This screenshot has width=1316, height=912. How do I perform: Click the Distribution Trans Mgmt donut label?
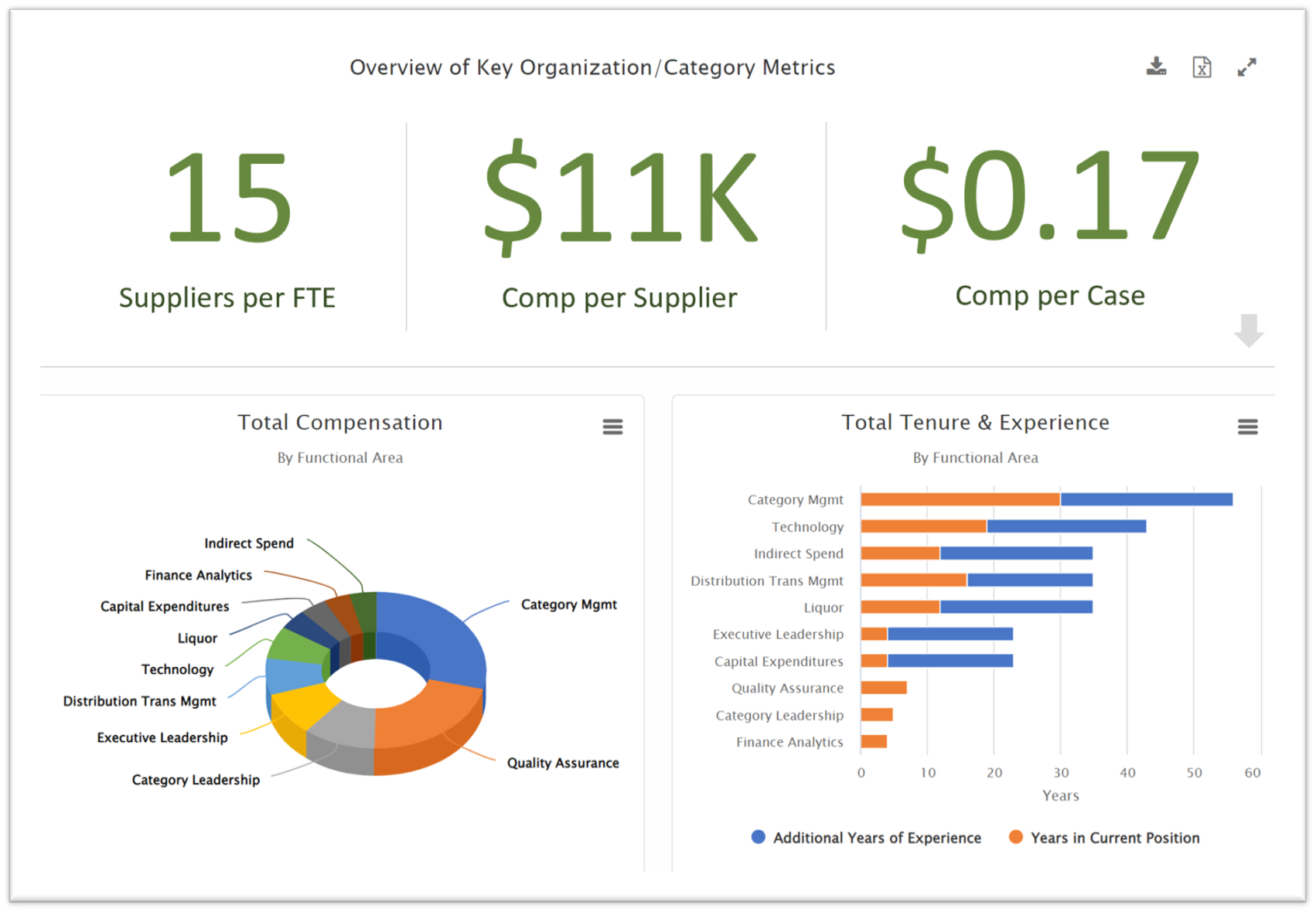coord(139,701)
